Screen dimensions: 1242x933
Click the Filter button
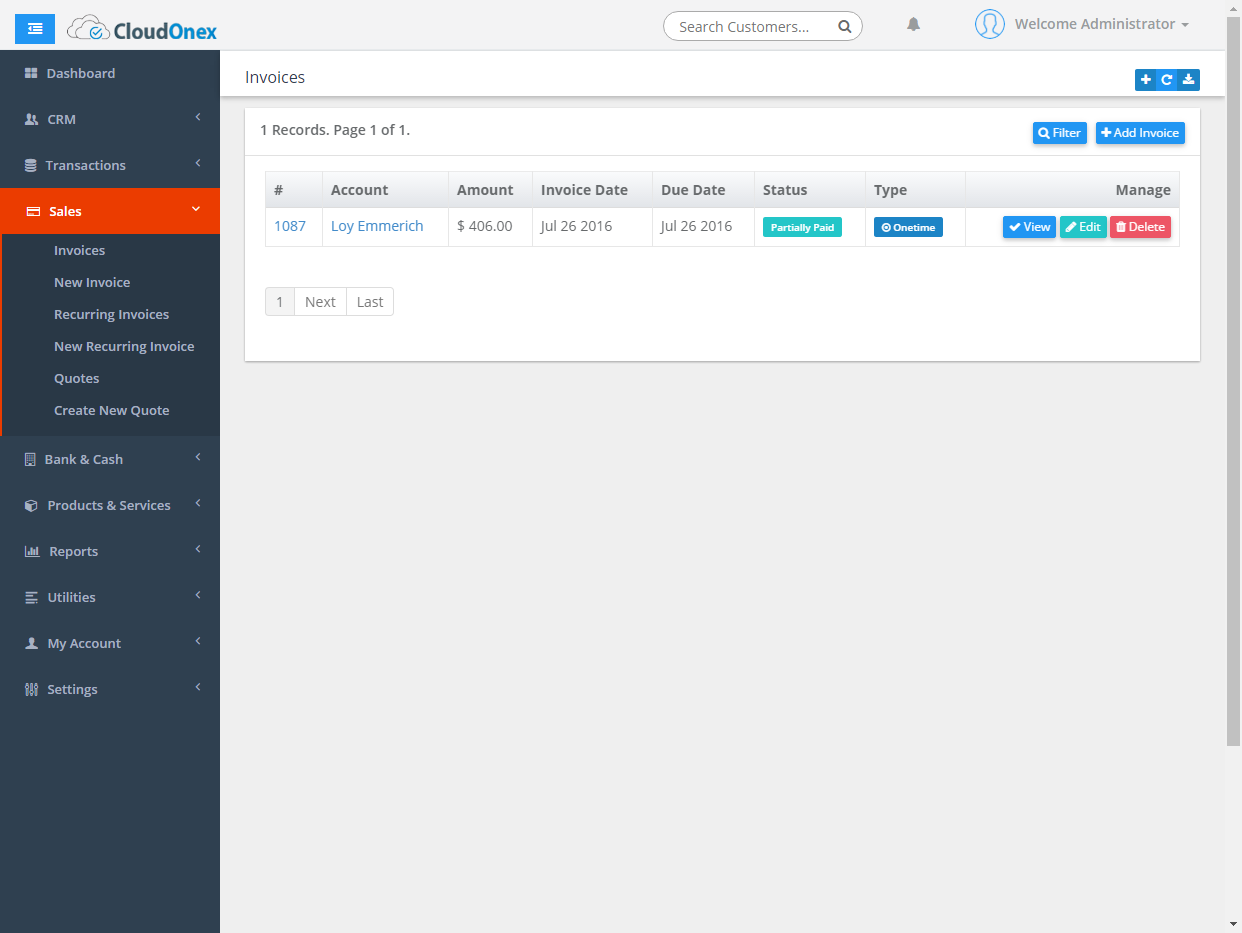click(x=1060, y=133)
